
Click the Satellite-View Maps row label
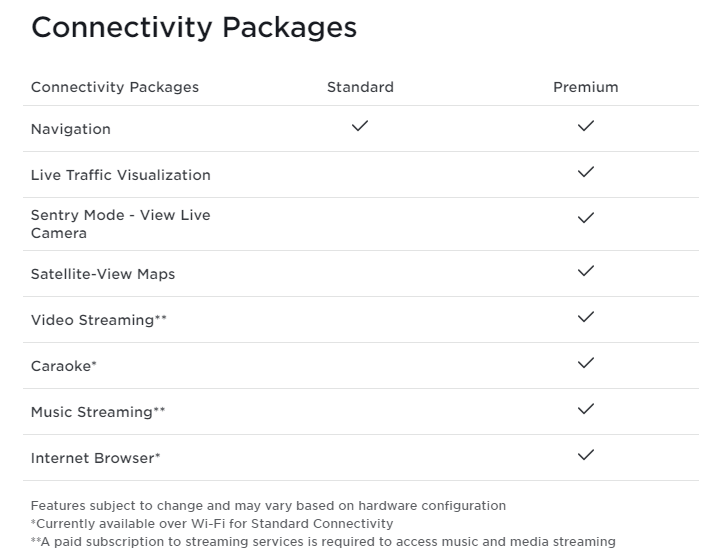pos(103,274)
